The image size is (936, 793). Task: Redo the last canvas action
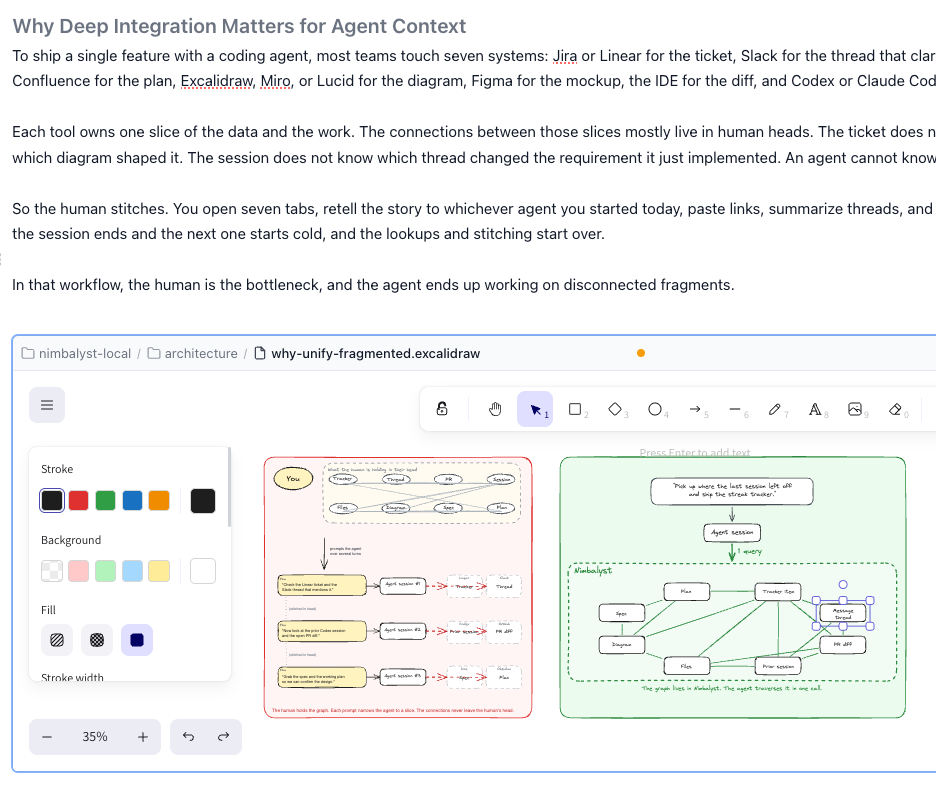(x=223, y=737)
